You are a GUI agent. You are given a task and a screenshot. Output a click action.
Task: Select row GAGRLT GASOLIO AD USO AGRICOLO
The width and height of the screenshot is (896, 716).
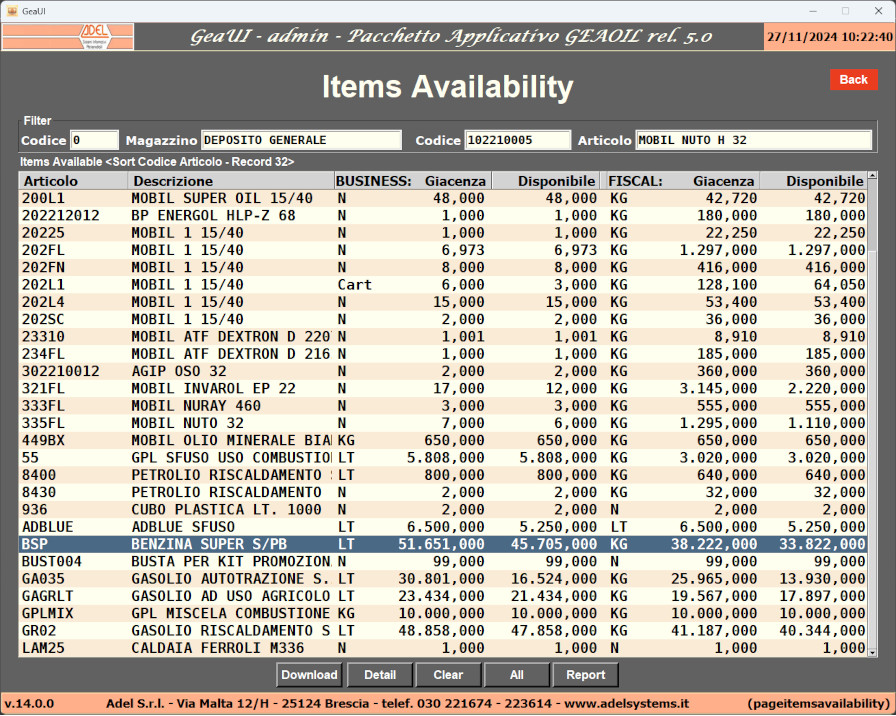pos(443,596)
